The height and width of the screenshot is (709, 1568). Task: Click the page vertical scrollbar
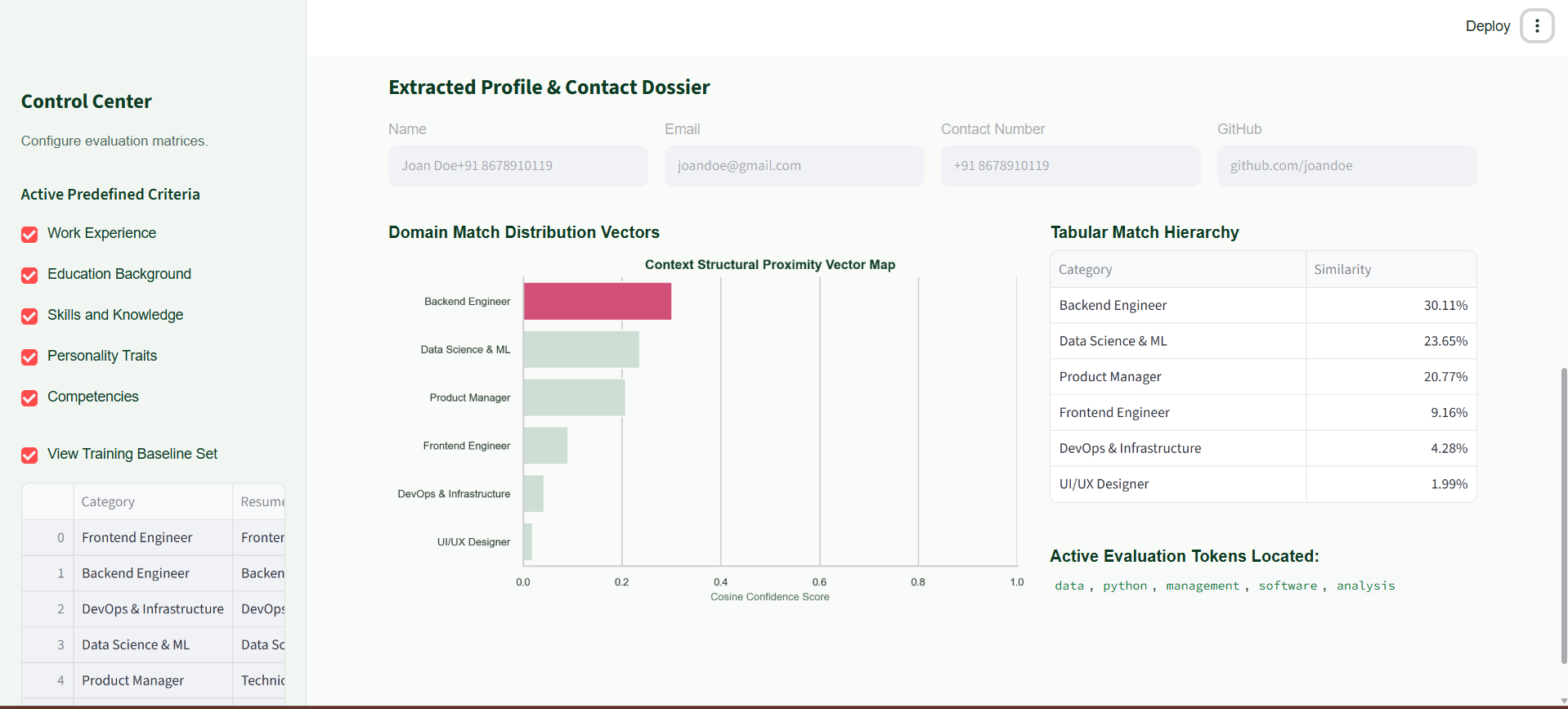(1563, 515)
